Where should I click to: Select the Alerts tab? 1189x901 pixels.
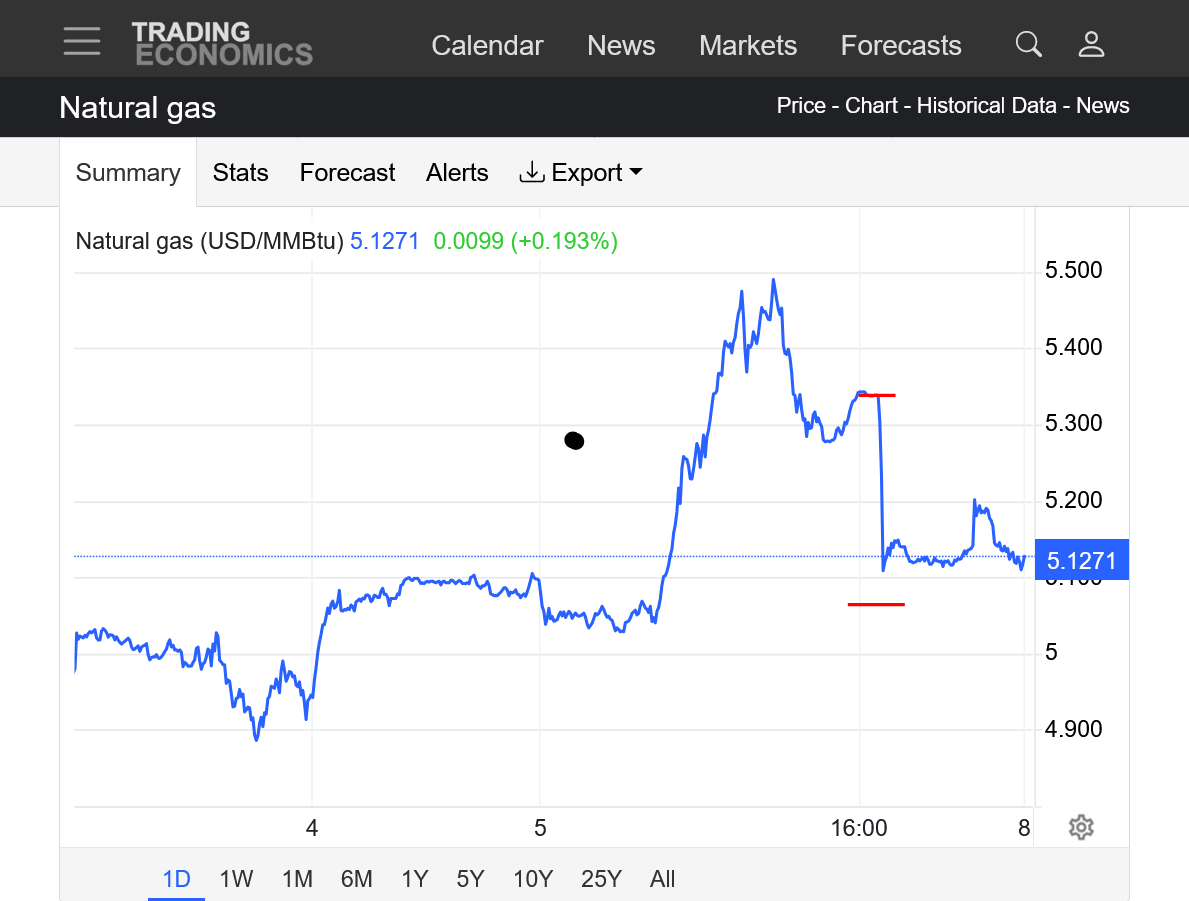click(457, 173)
